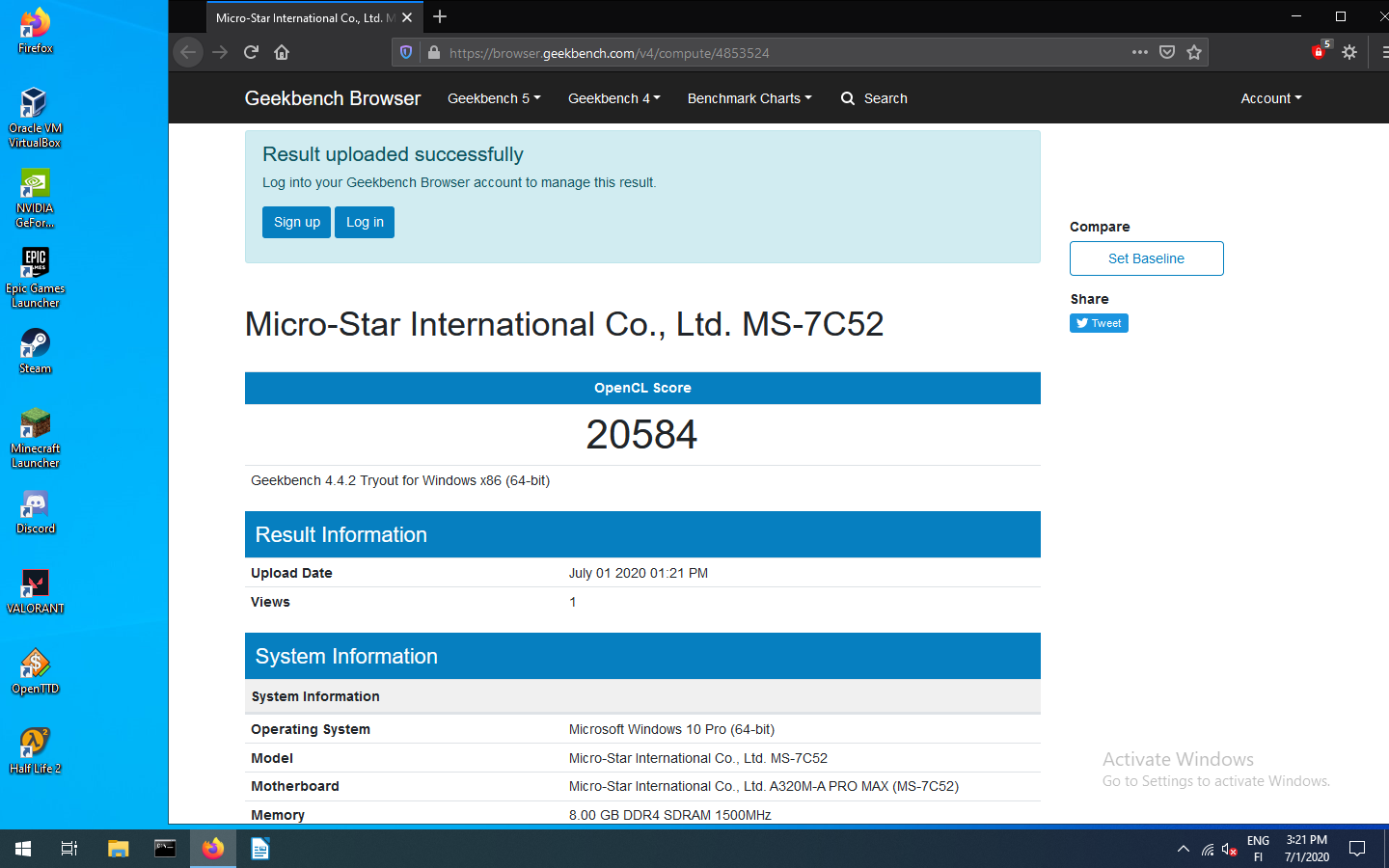The image size is (1389, 868).
Task: Expand the Geekbench 4 dropdown menu
Action: tap(614, 98)
